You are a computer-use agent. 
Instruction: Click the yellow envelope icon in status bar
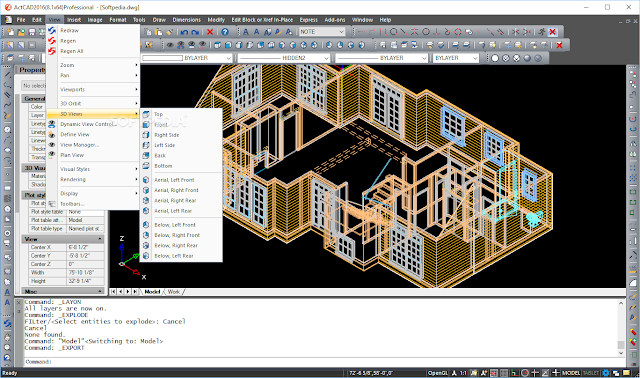coord(627,373)
